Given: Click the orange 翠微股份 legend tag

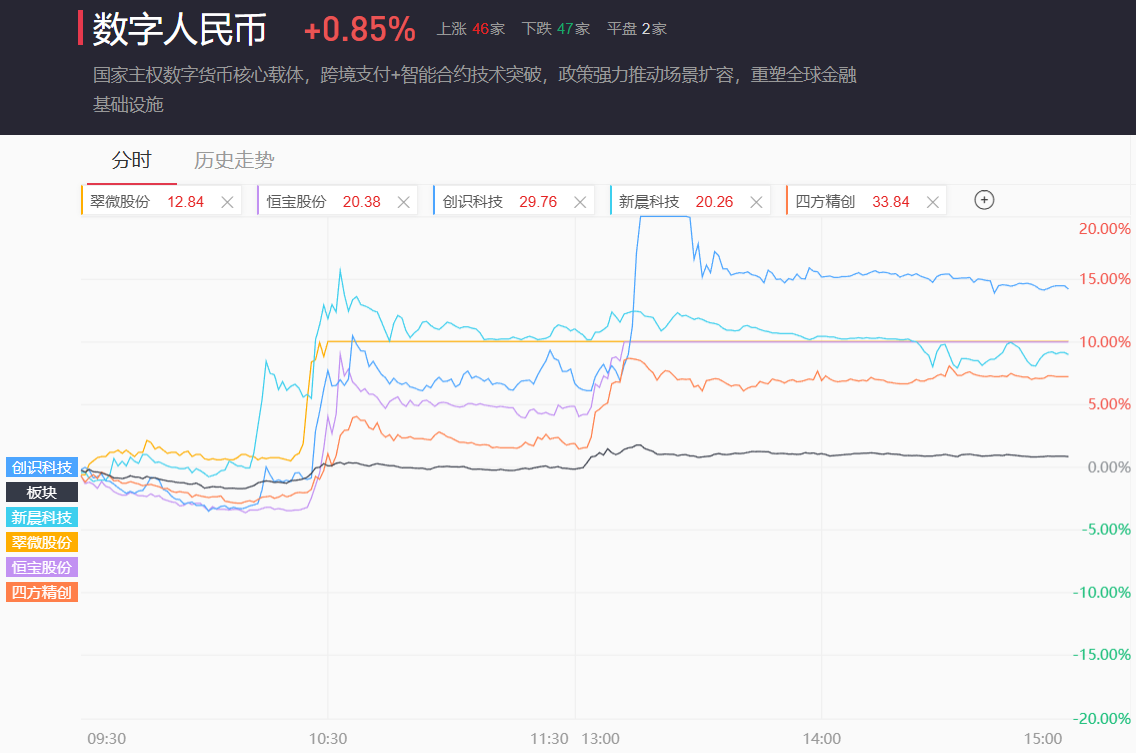Looking at the screenshot, I should [42, 542].
